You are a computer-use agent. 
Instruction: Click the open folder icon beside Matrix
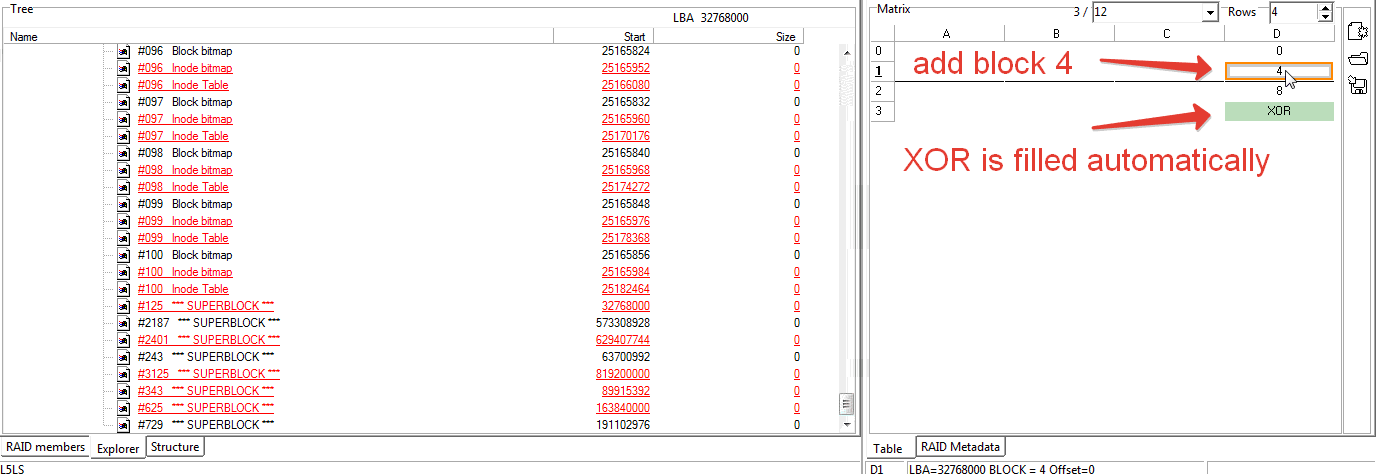1358,59
